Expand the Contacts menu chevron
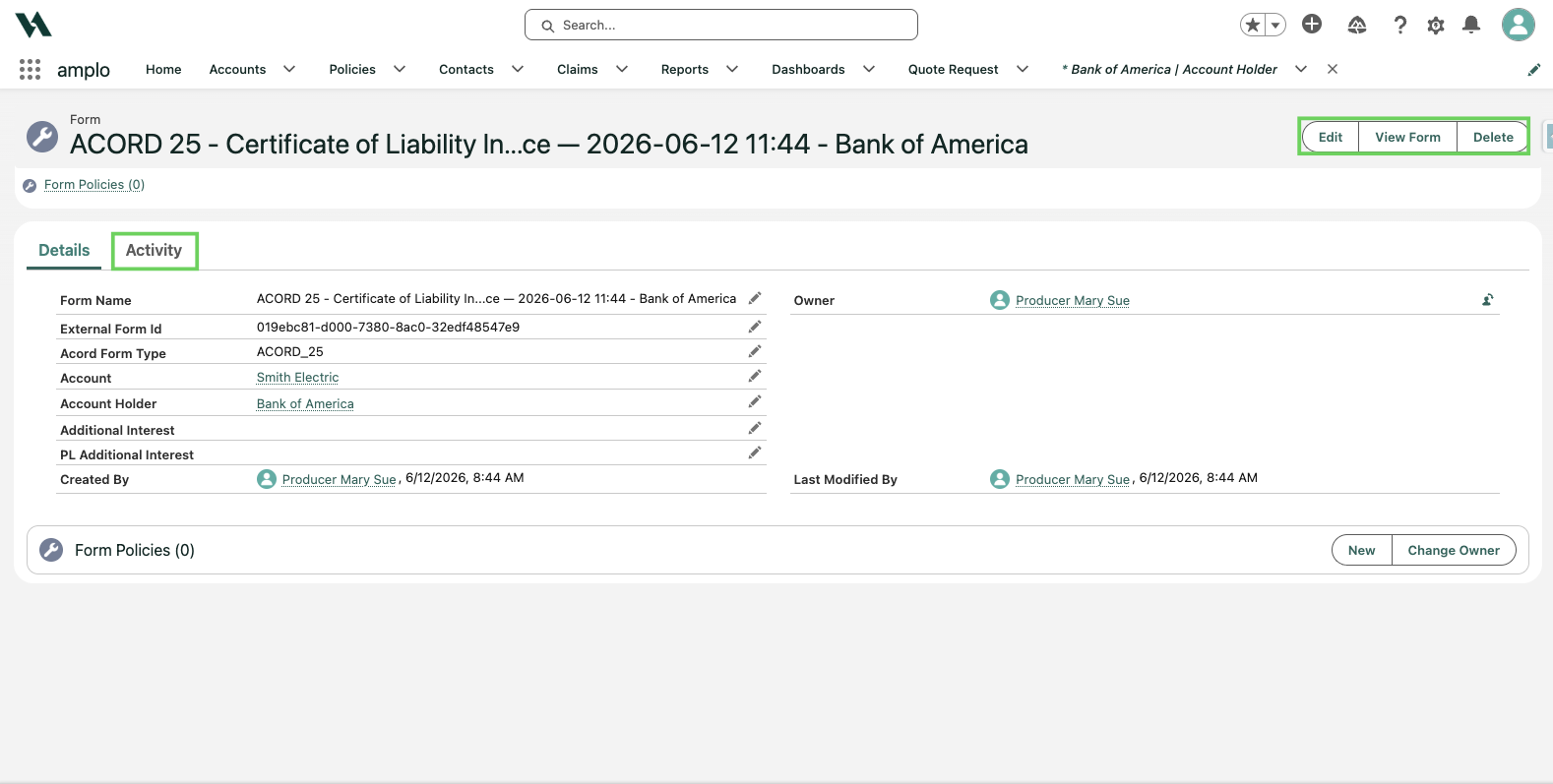Image resolution: width=1553 pixels, height=784 pixels. click(x=518, y=69)
